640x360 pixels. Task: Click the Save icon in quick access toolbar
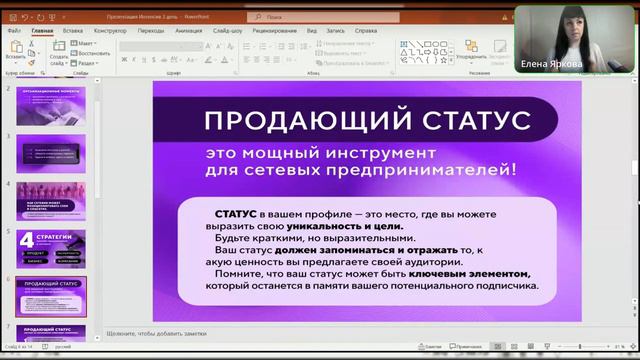pos(13,17)
